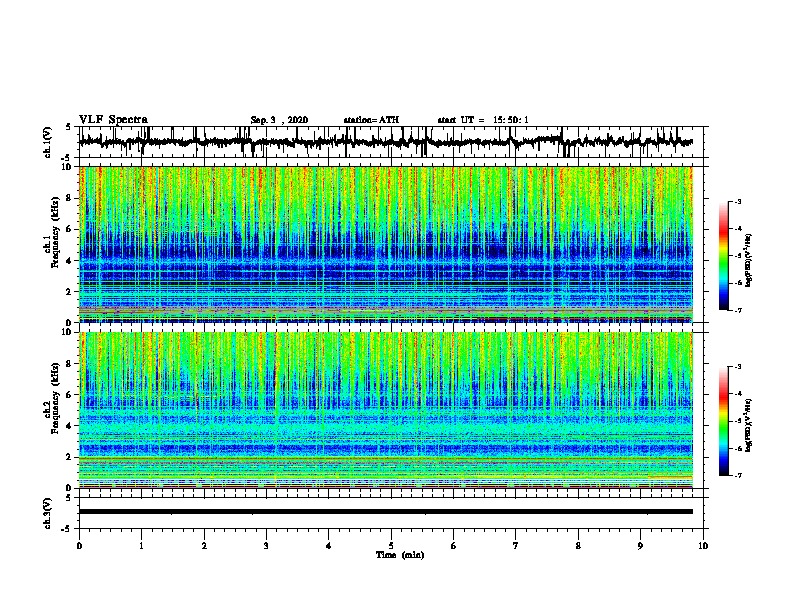Click the "-3" tick on the upper colorbar
Viewport: 792px width, 612px height.
738,201
